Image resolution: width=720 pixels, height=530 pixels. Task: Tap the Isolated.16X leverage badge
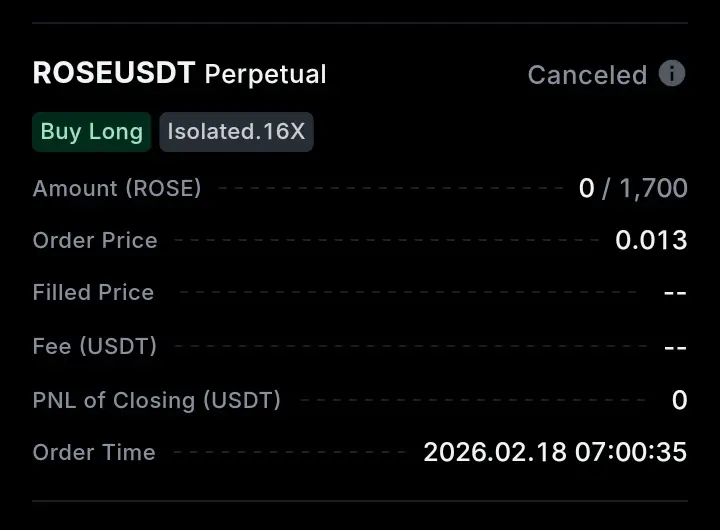click(236, 132)
